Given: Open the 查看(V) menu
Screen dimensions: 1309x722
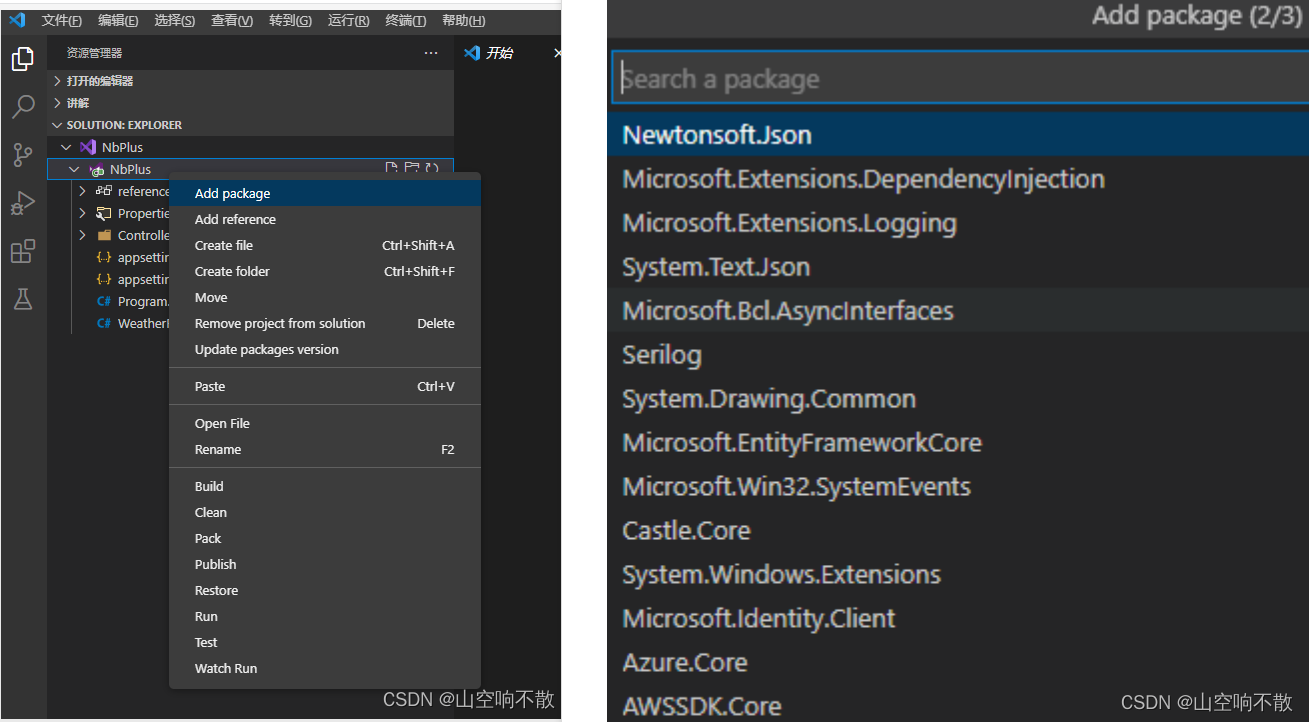Looking at the screenshot, I should click(232, 21).
